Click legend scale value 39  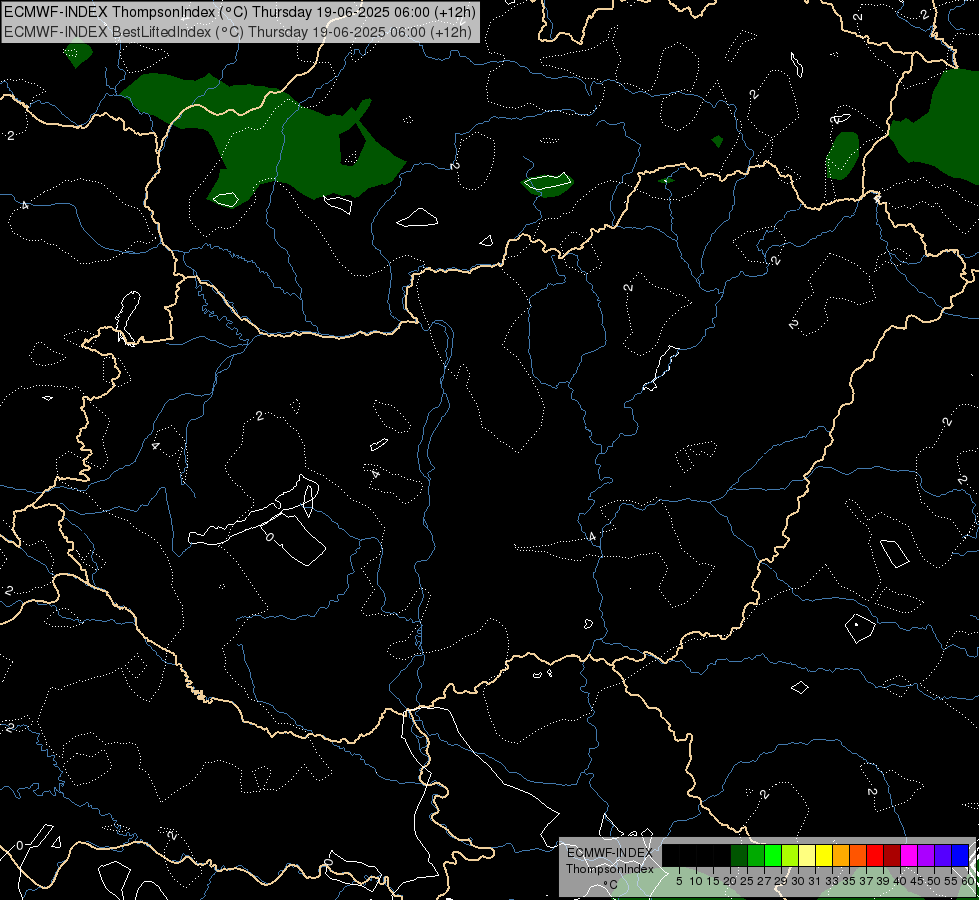(x=883, y=881)
